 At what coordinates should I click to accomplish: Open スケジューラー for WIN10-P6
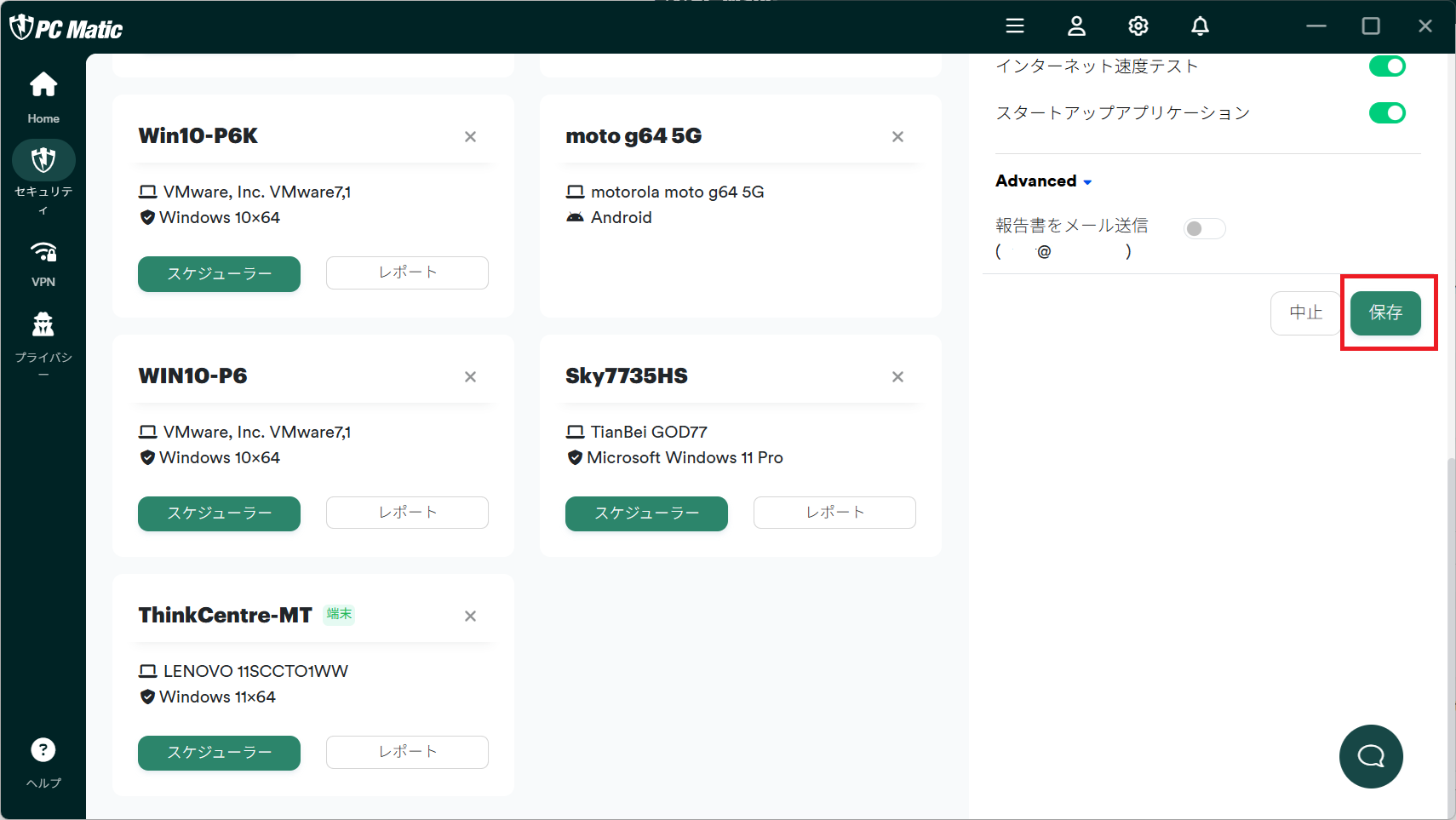coord(219,513)
